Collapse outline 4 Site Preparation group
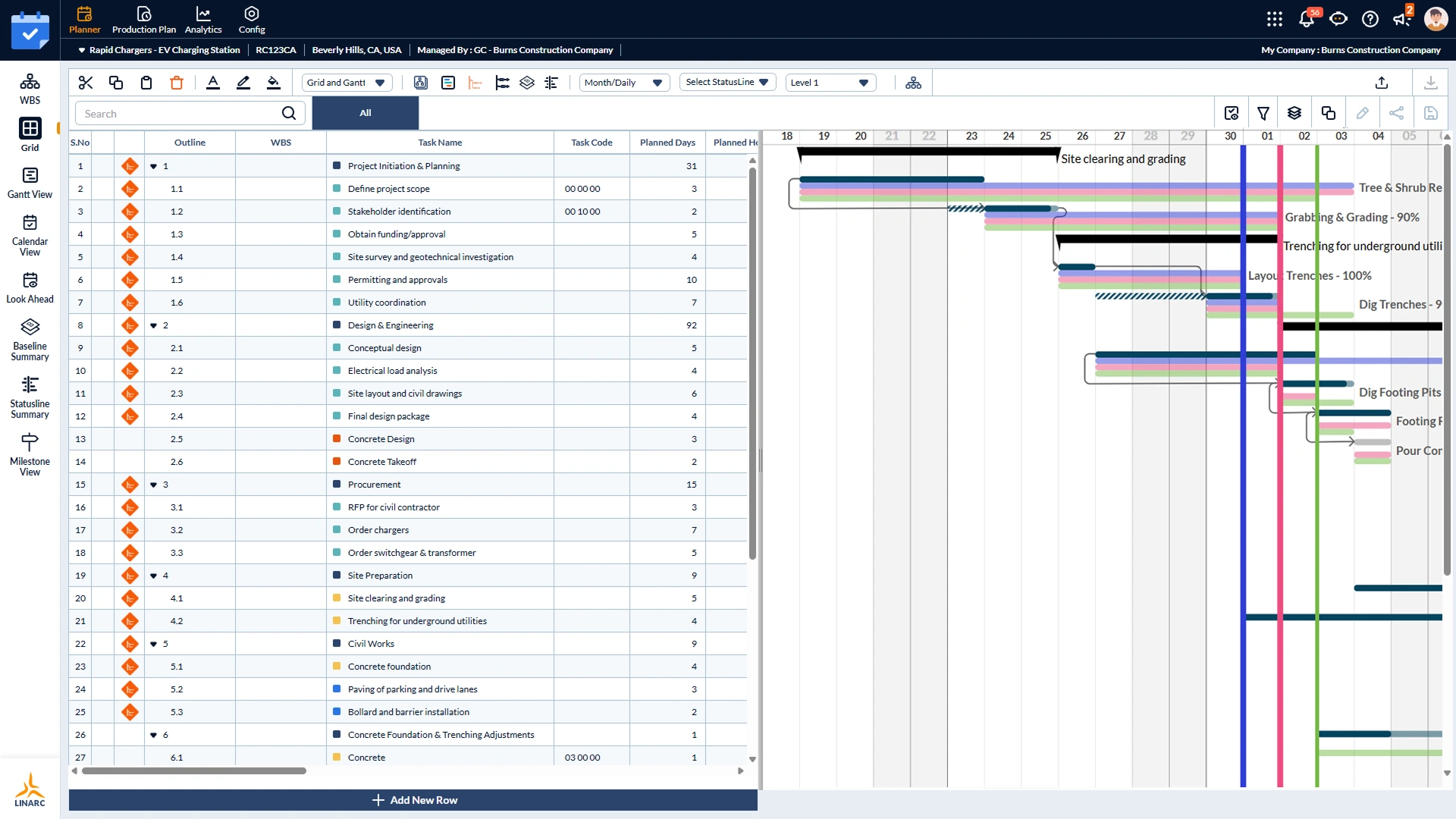The image size is (1456, 819). 153,576
